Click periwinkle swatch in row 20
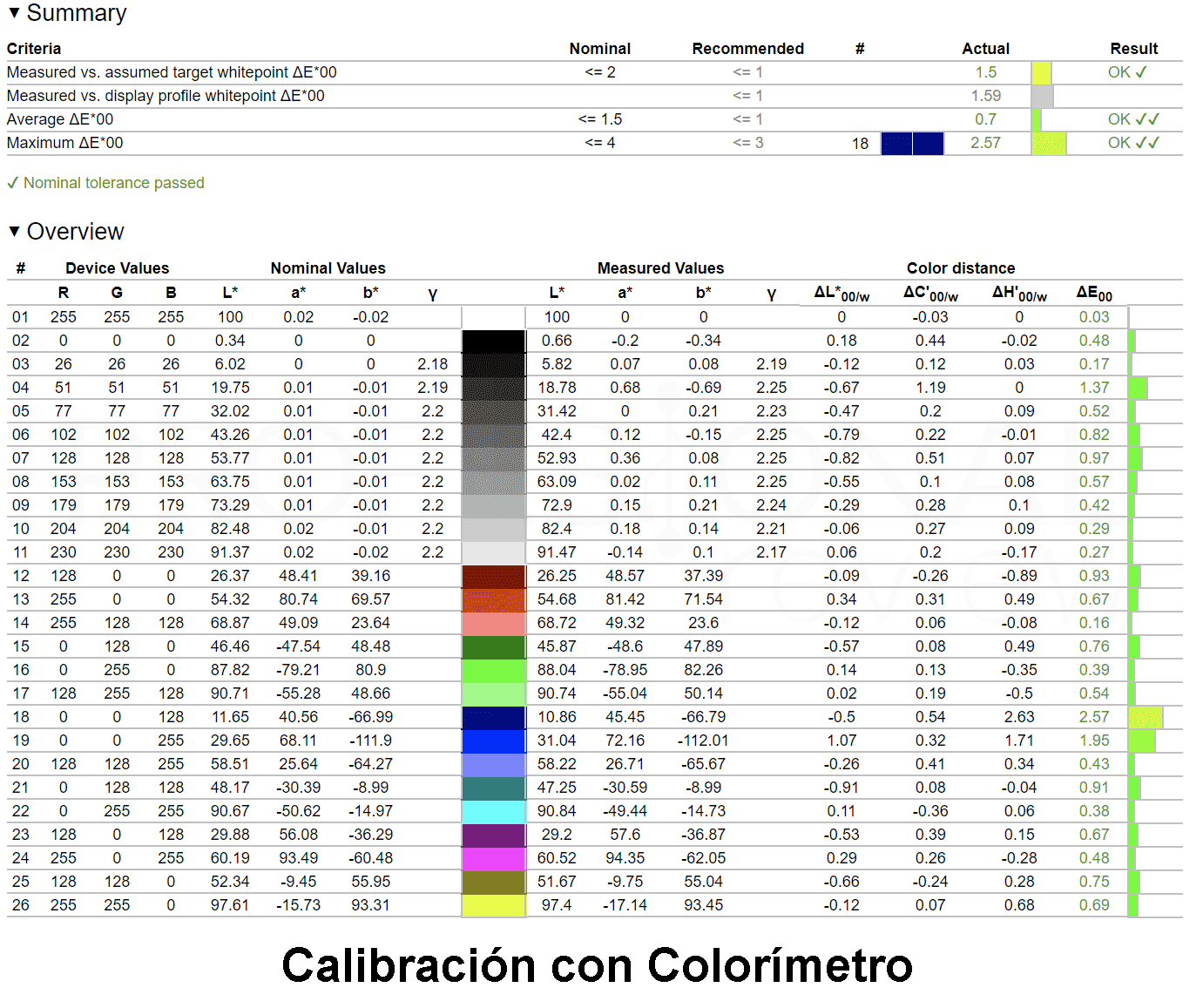The height and width of the screenshot is (1008, 1203). coord(493,764)
